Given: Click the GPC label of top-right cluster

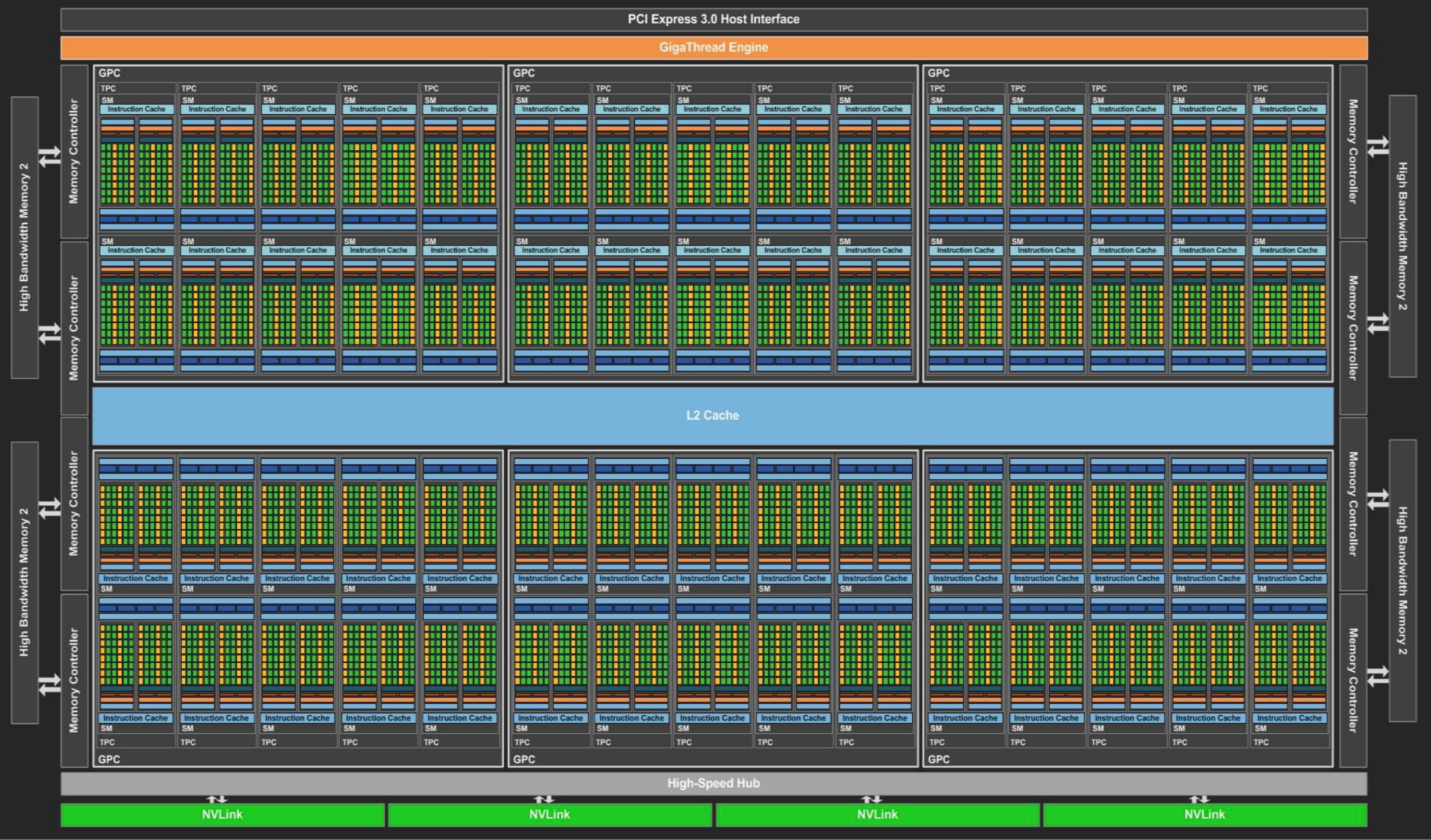Looking at the screenshot, I should point(938,73).
